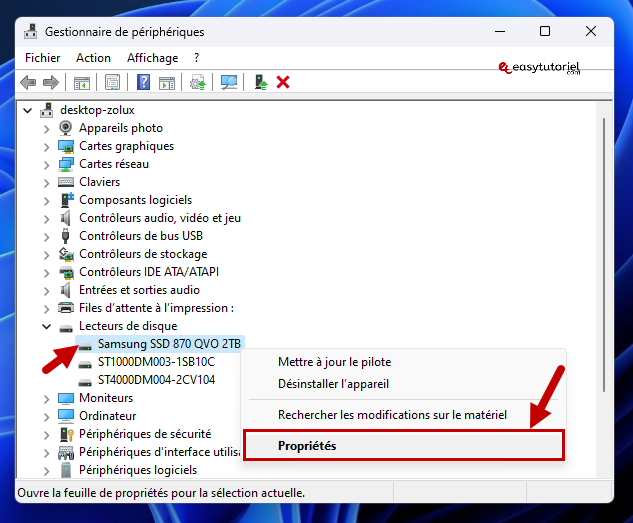Open the Action menu
633x523 pixels.
pyautogui.click(x=93, y=58)
